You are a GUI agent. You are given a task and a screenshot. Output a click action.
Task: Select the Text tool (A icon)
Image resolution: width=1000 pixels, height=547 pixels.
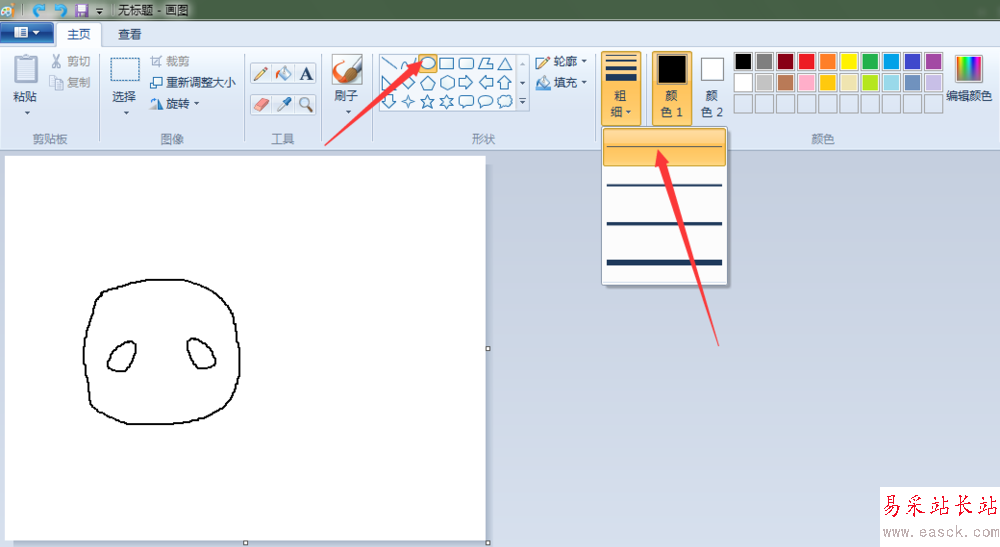click(306, 73)
